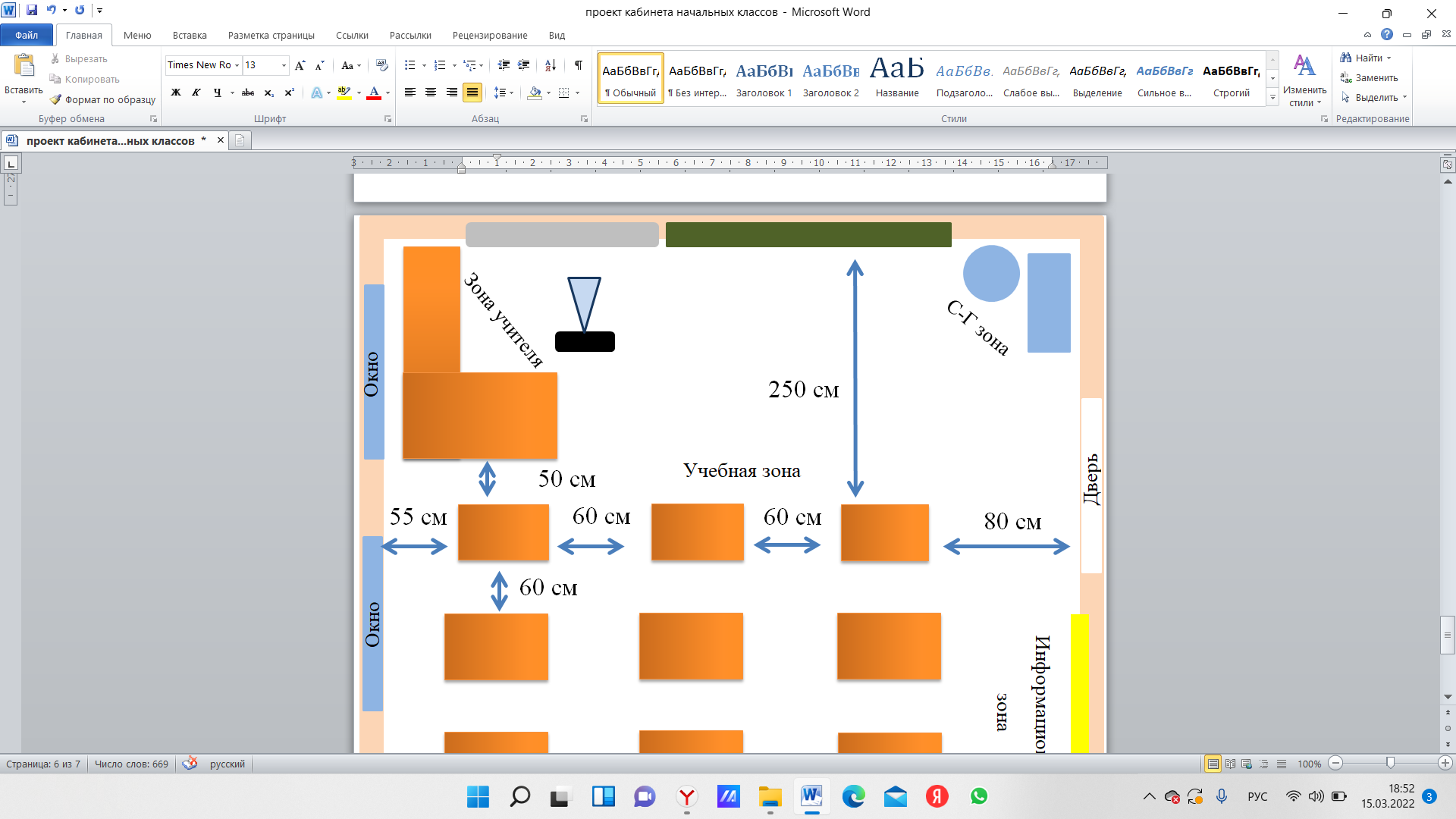Toggle the paragraph marks display icon
Viewport: 1456px width, 819px height.
coord(579,65)
